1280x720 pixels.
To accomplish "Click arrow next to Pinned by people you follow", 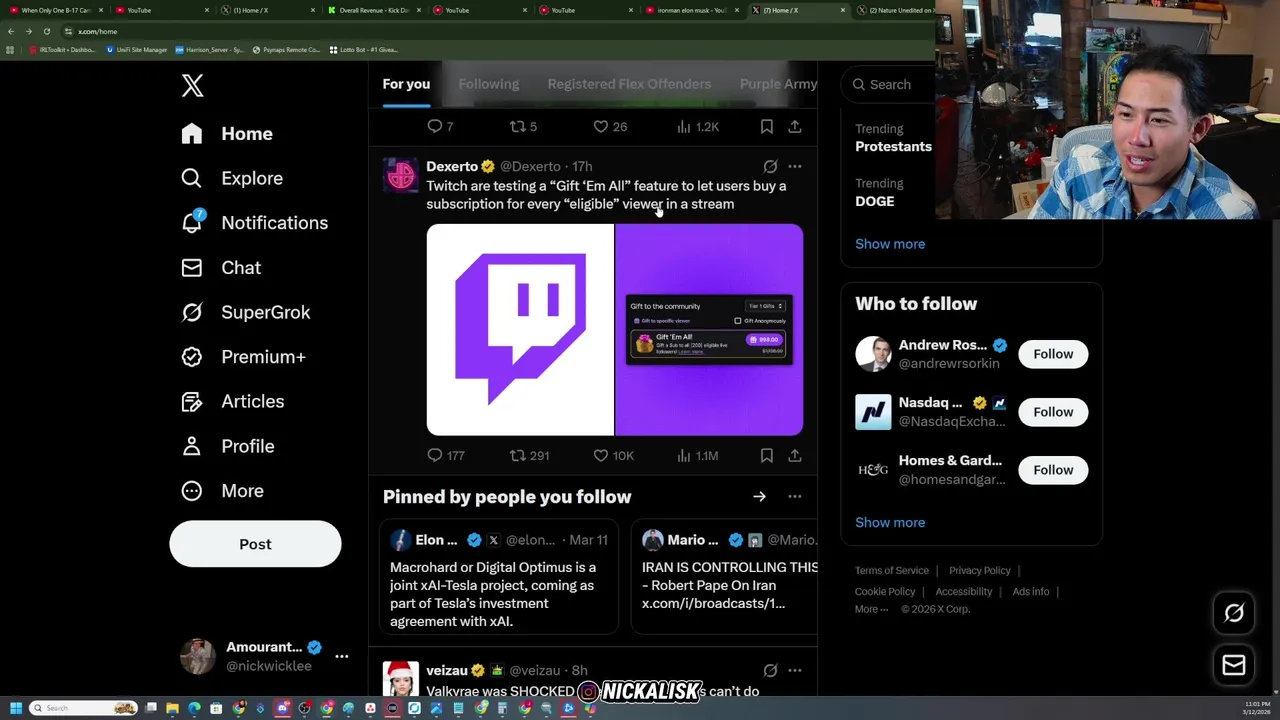I will click(x=759, y=497).
